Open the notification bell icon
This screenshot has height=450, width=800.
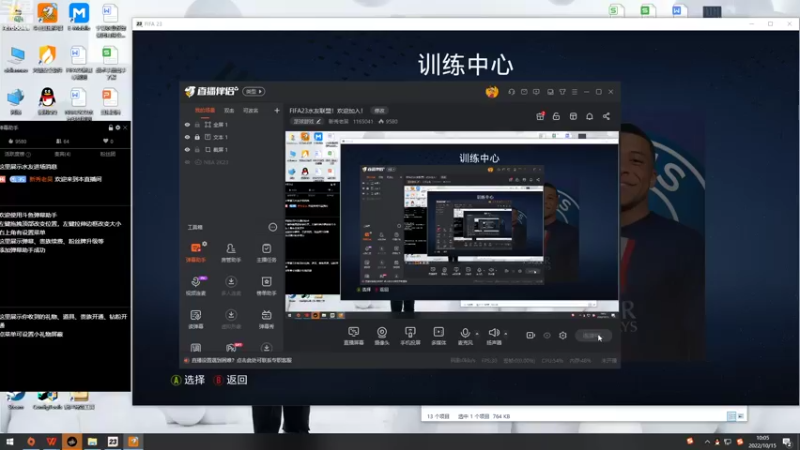(589, 116)
